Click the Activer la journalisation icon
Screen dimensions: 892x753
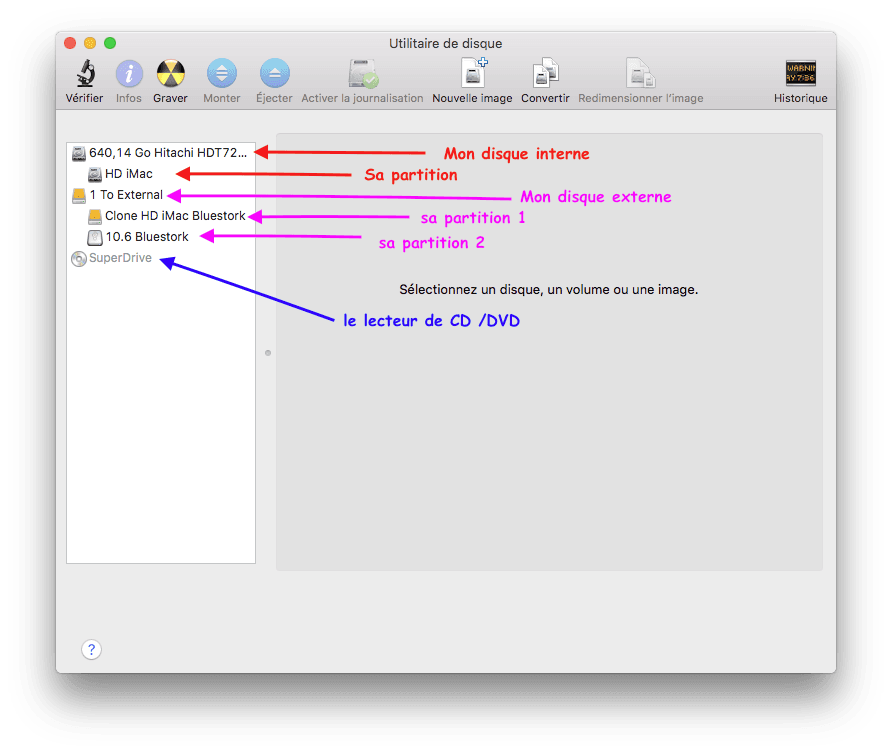363,74
